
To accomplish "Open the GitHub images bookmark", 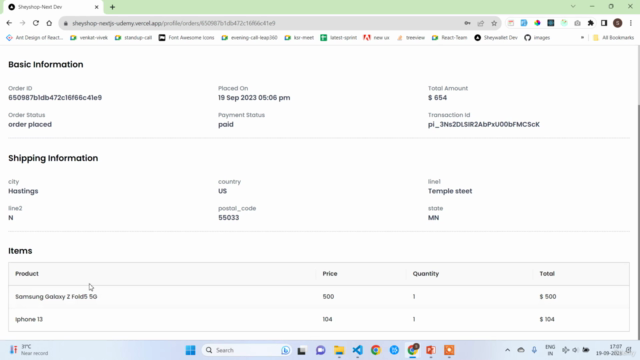I will point(537,38).
